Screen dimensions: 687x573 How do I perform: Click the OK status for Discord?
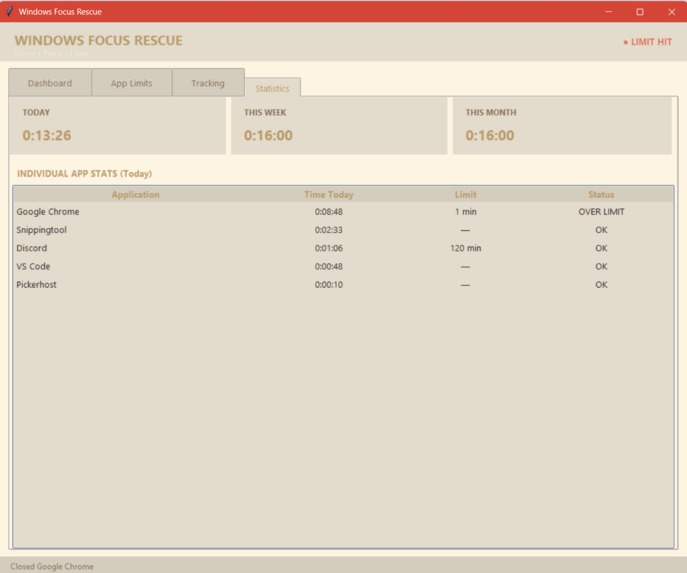[601, 248]
